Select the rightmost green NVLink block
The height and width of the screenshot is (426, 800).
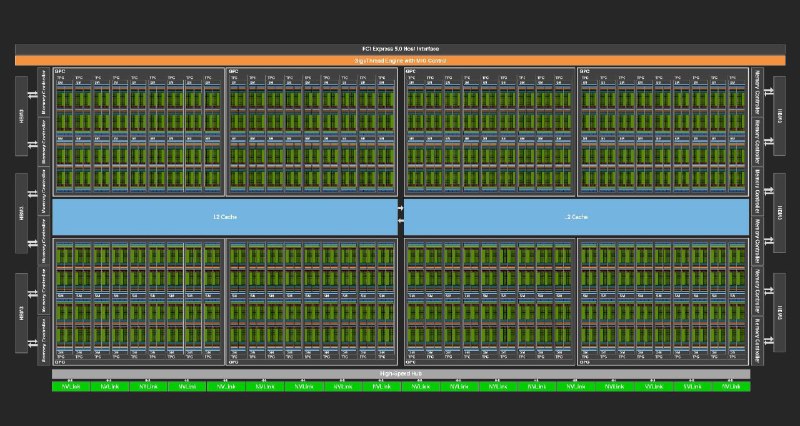coord(731,387)
